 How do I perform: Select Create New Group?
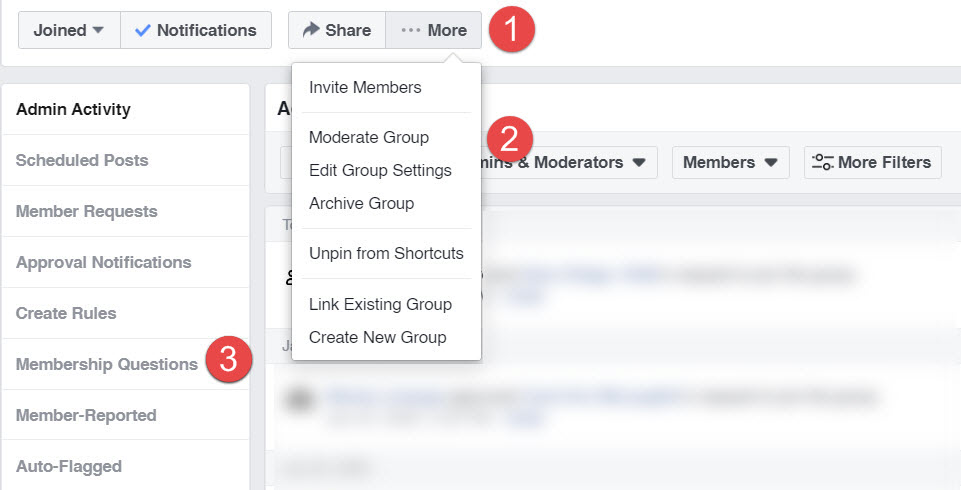(378, 337)
